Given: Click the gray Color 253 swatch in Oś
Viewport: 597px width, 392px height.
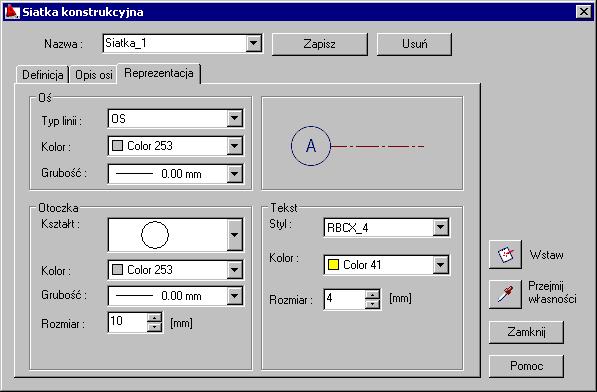Looking at the screenshot, I should (x=118, y=146).
